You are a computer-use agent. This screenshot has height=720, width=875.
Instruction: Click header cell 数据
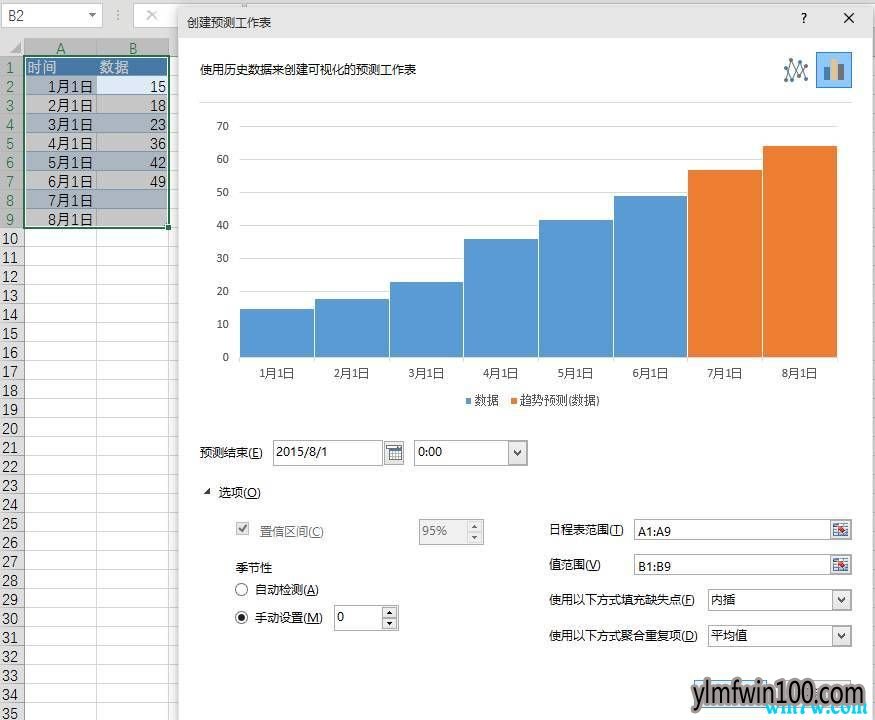[132, 67]
